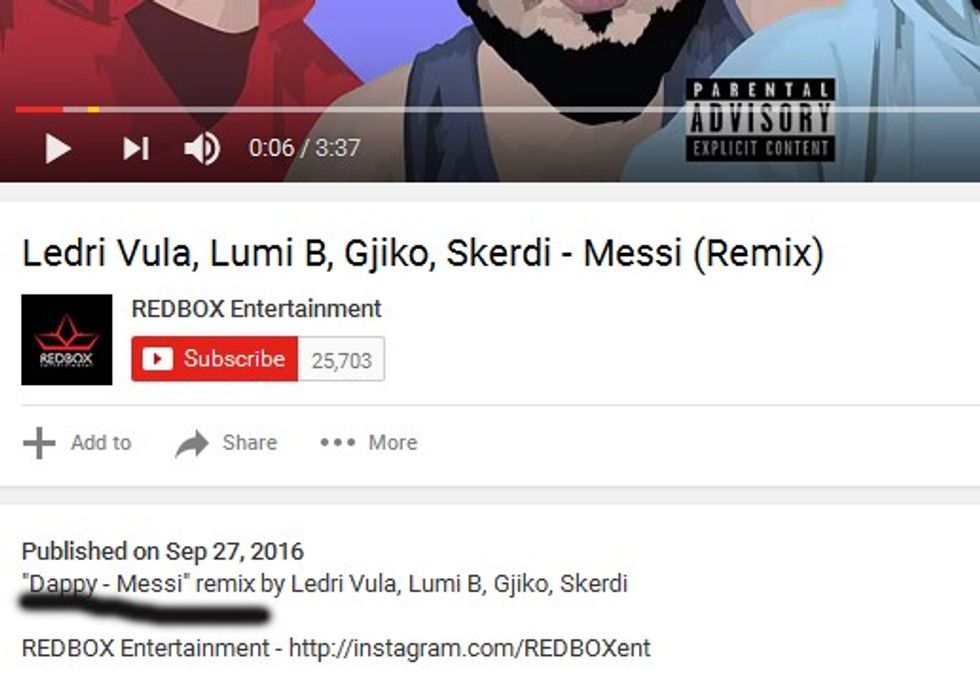The height and width of the screenshot is (681, 980).
Task: Click the Parental Advisory label in video
Action: click(761, 120)
